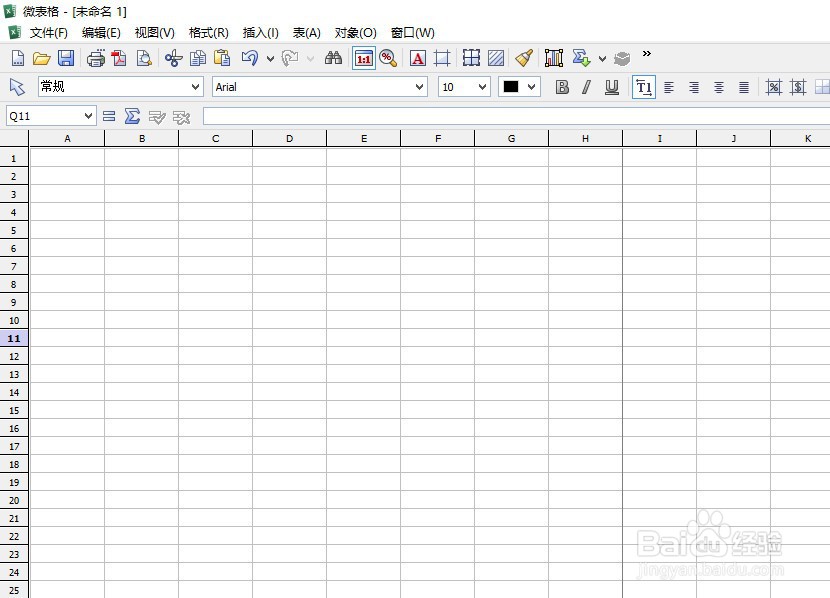830x598 pixels.
Task: Open the 表(A) menu
Action: 306,33
